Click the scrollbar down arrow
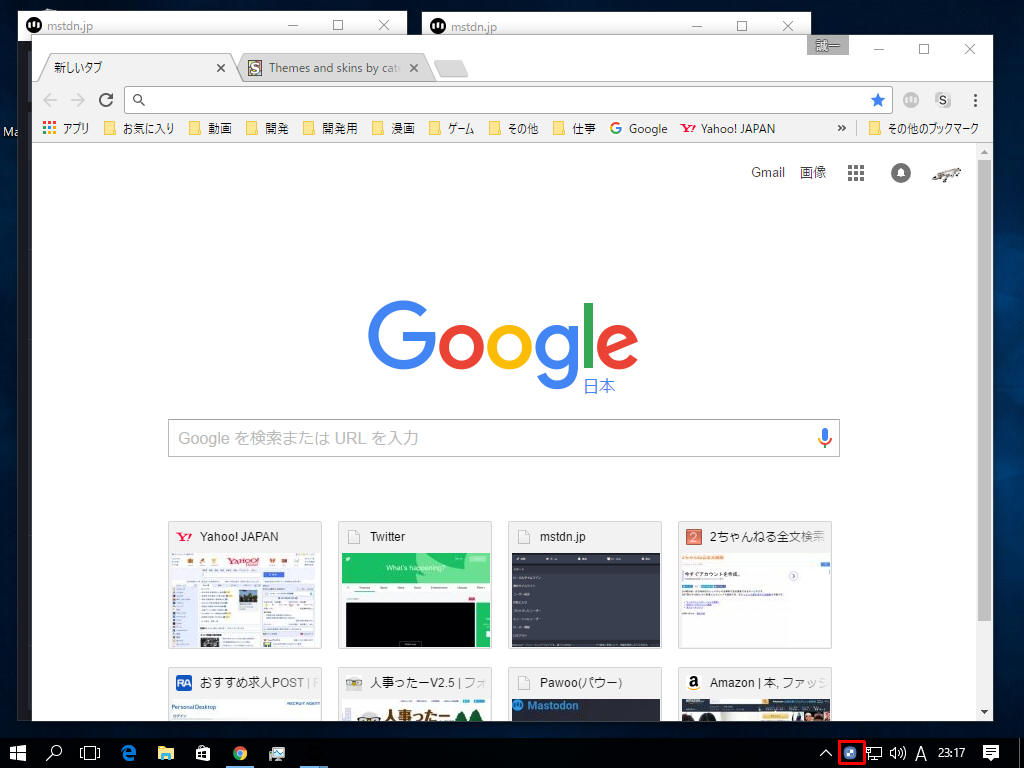Viewport: 1024px width, 768px height. (x=984, y=712)
